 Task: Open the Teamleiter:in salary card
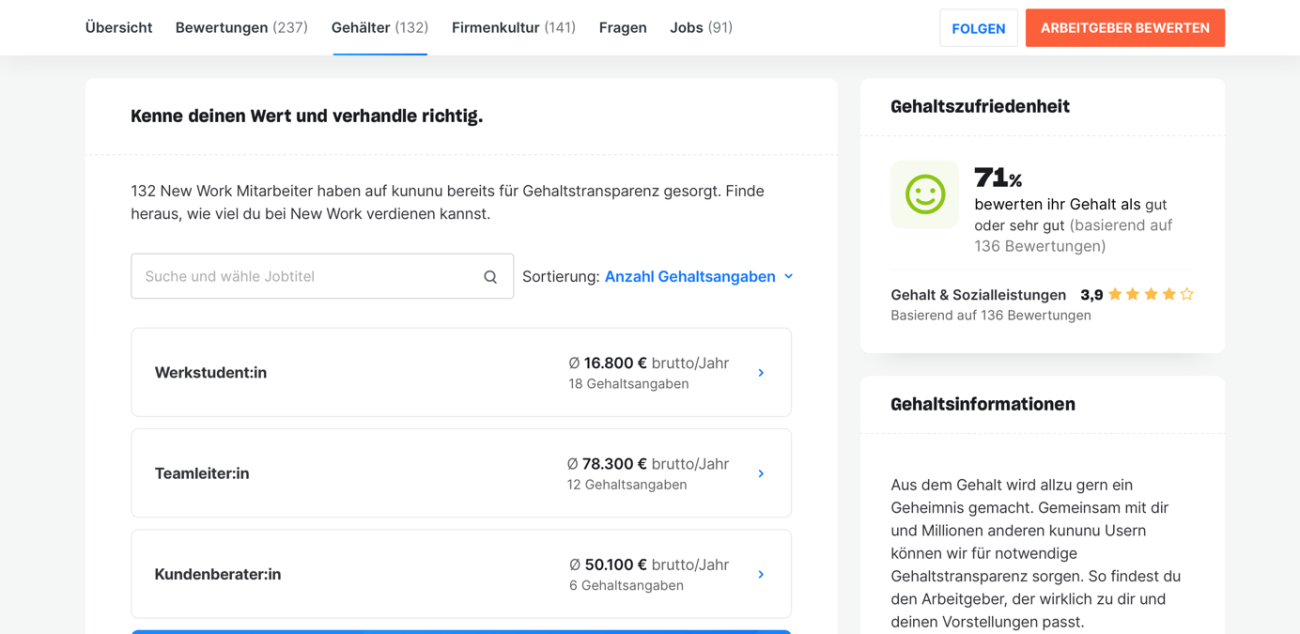(461, 473)
